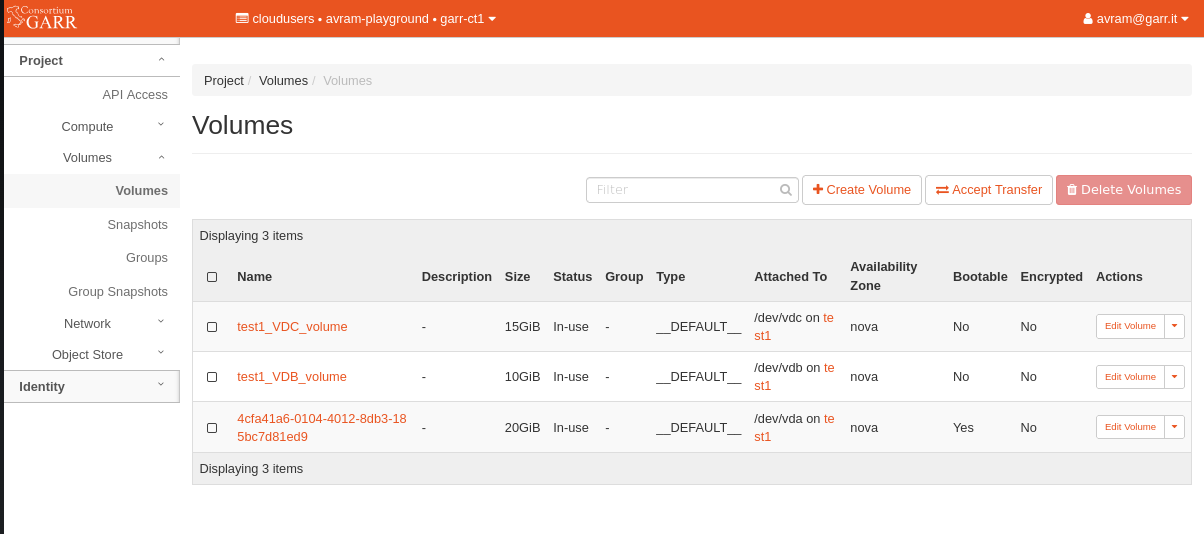
Task: Expand the Identity sidebar section
Action: pos(92,386)
